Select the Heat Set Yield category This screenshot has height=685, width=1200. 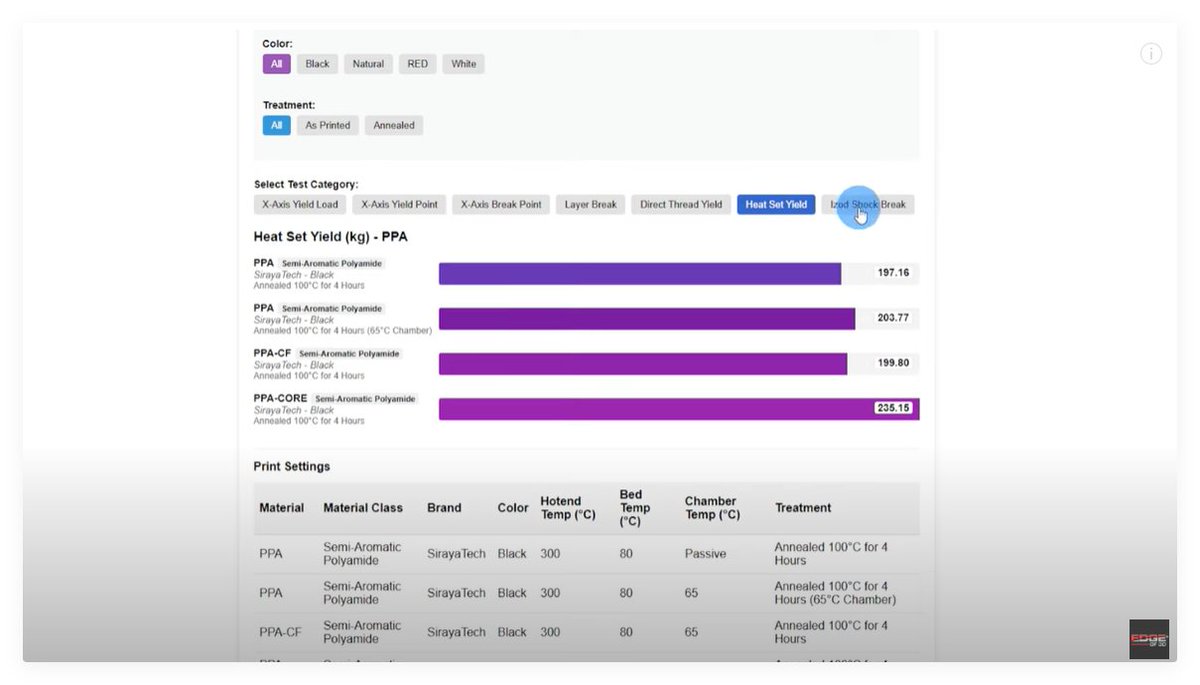pos(776,204)
